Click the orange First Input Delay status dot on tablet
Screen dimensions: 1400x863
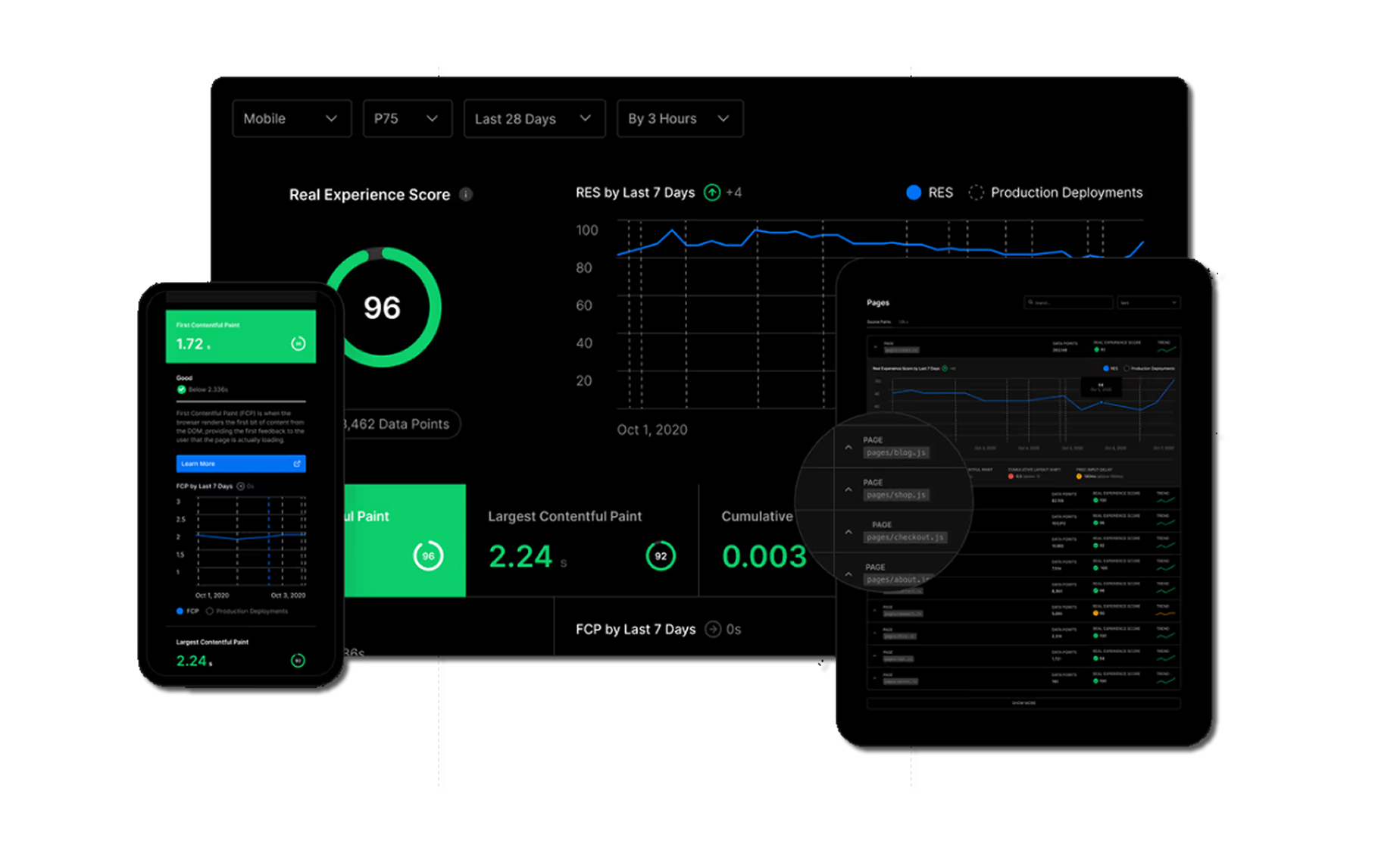click(1079, 477)
